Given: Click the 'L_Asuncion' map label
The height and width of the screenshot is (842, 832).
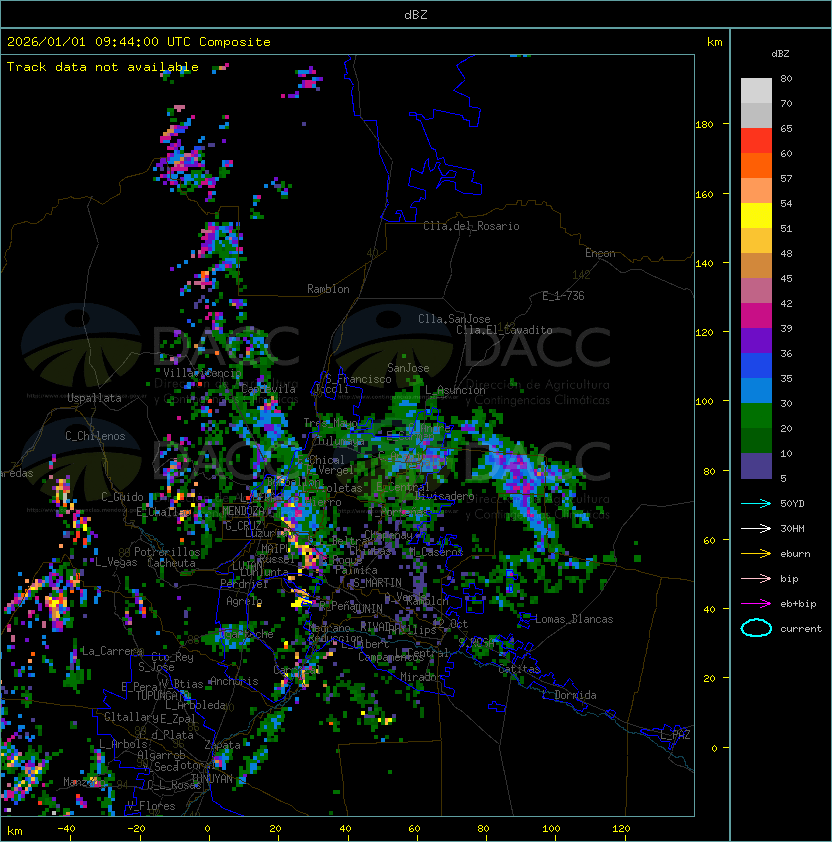Looking at the screenshot, I should tap(455, 390).
